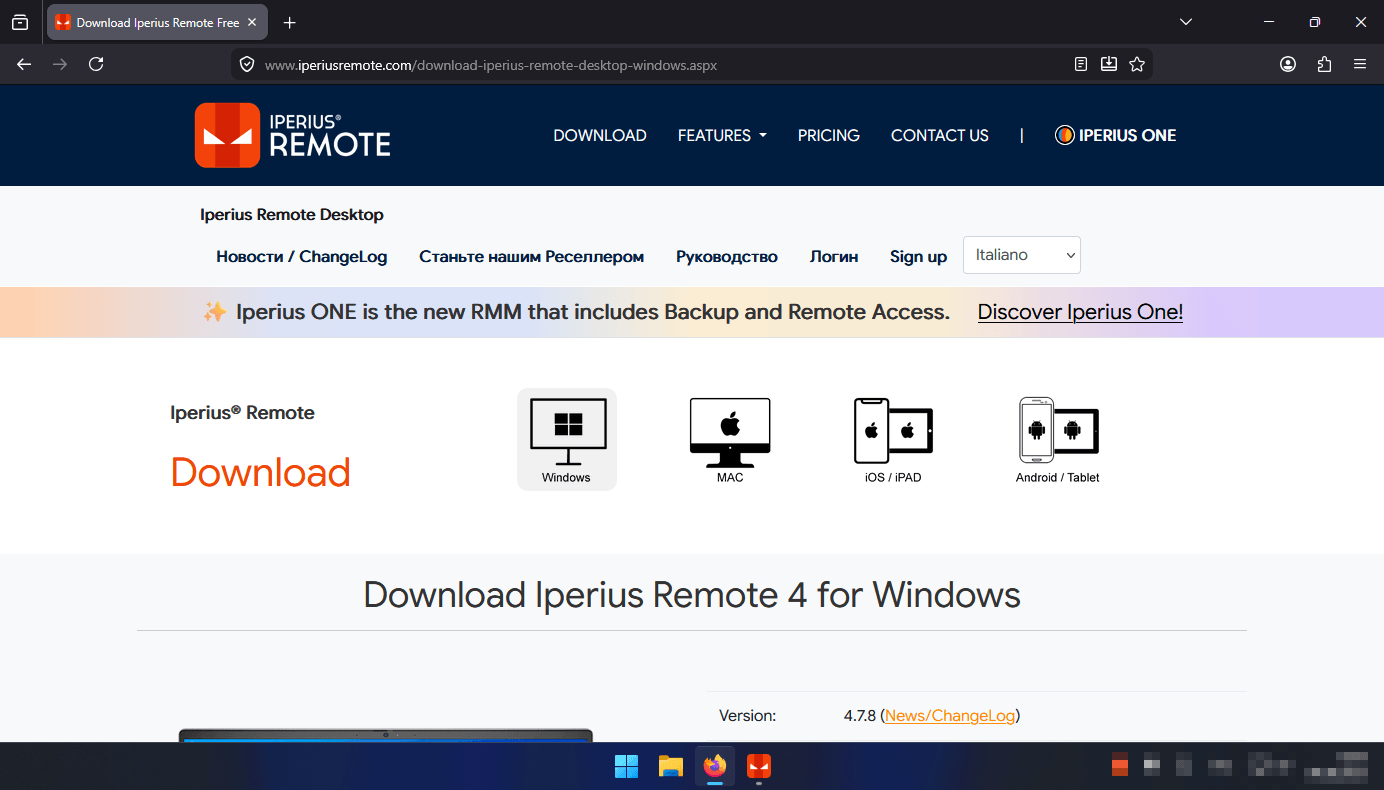Open the language dropdown showing Italiano
This screenshot has height=790, width=1384.
1022,255
